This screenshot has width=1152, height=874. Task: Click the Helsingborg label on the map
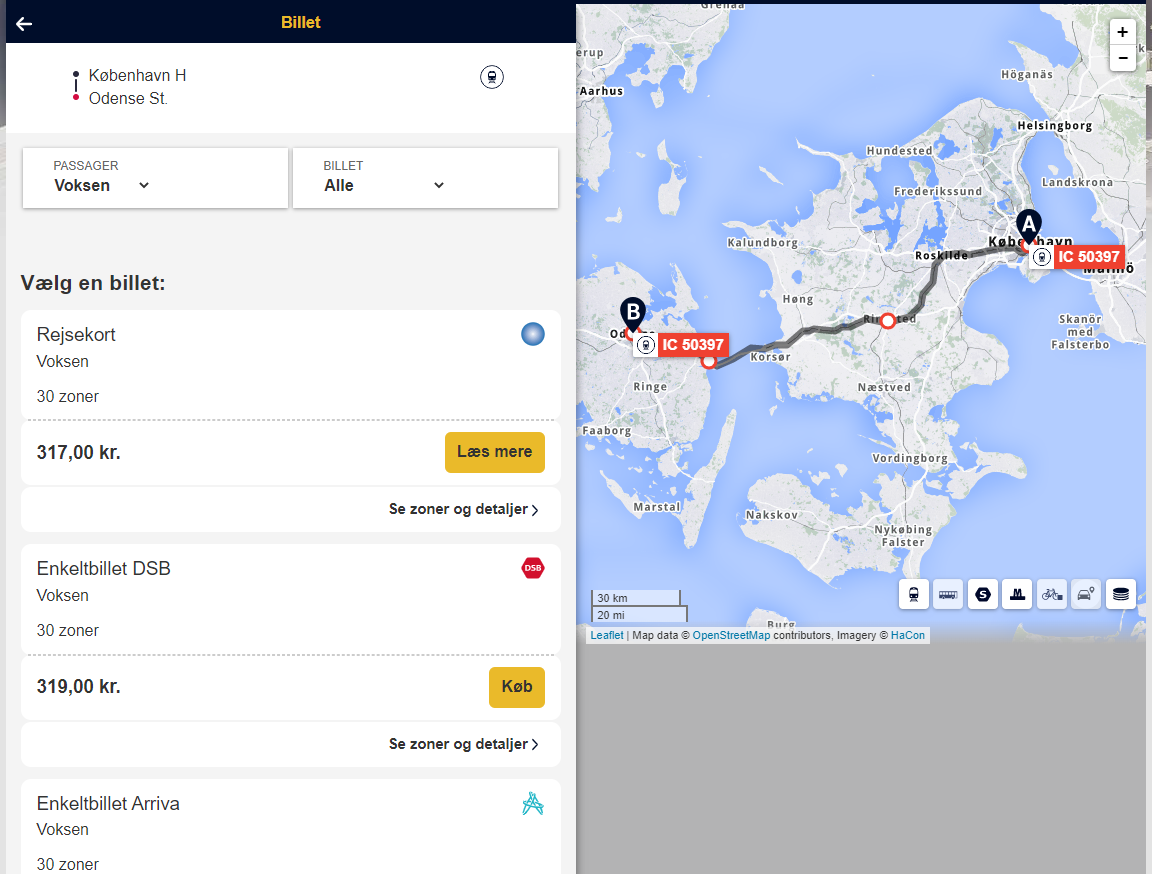(1054, 126)
